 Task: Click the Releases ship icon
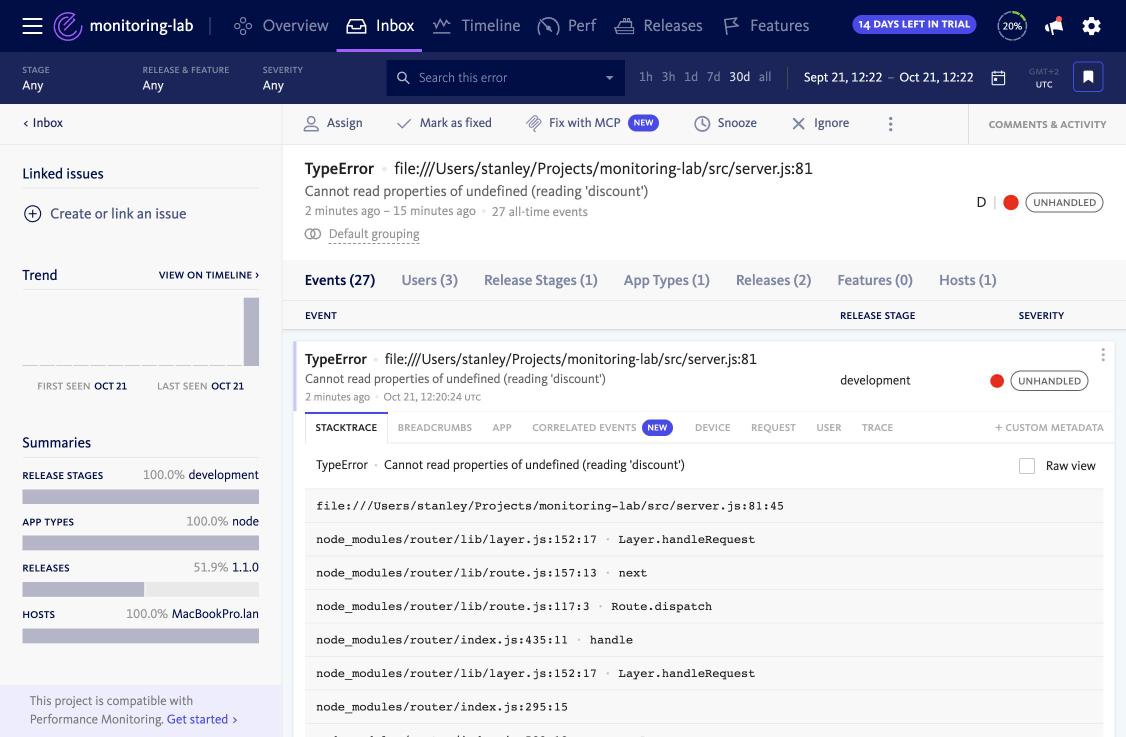click(624, 26)
